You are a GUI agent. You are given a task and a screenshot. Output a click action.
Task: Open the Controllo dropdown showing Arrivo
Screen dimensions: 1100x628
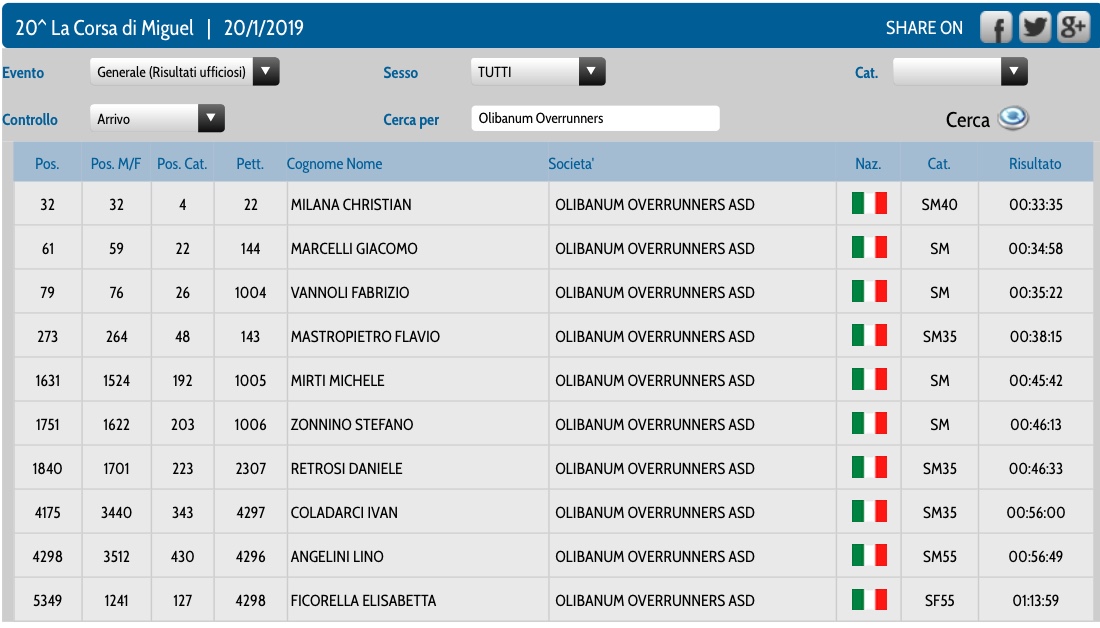point(157,119)
